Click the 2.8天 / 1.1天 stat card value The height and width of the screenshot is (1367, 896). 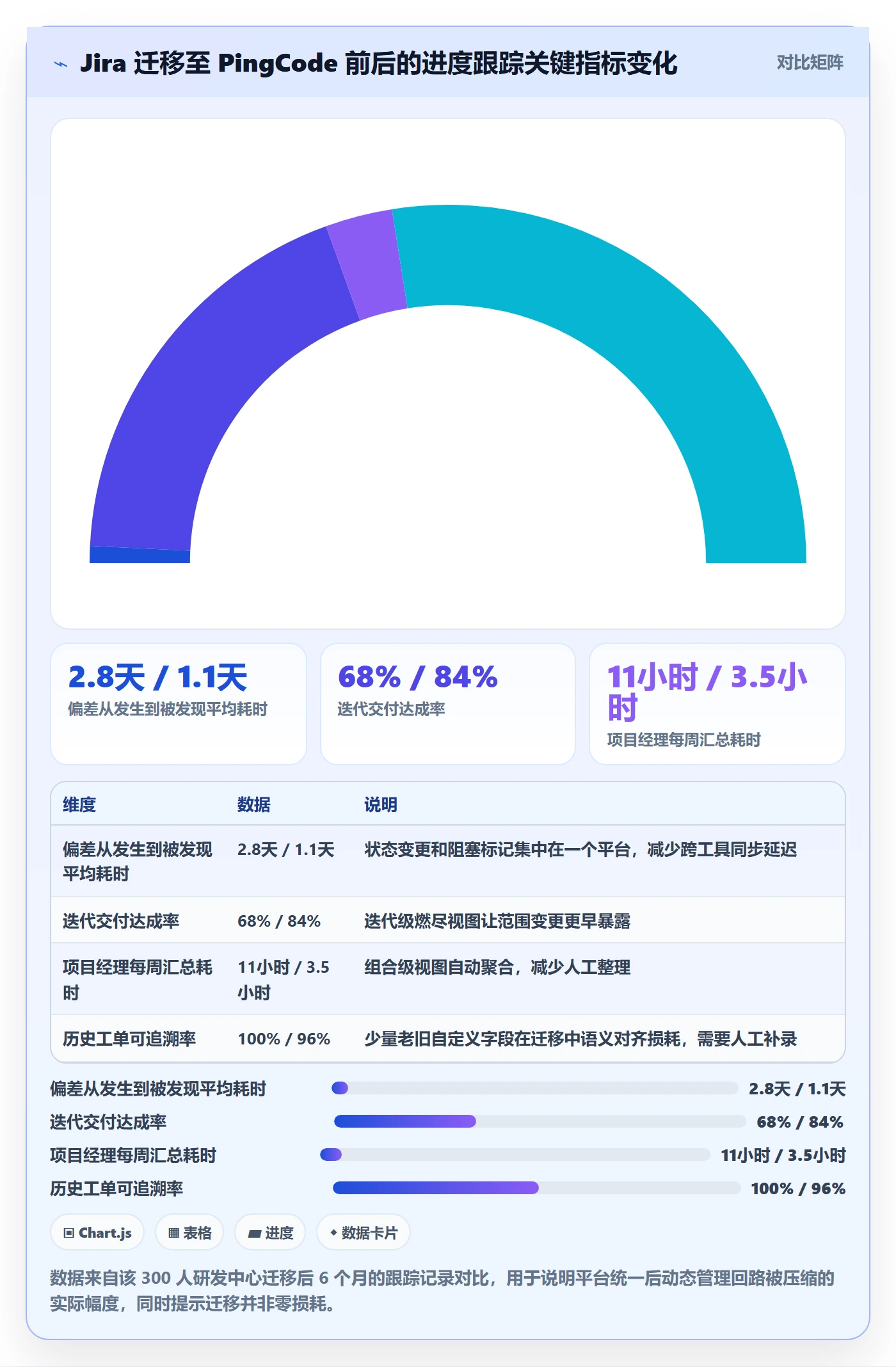[x=157, y=677]
